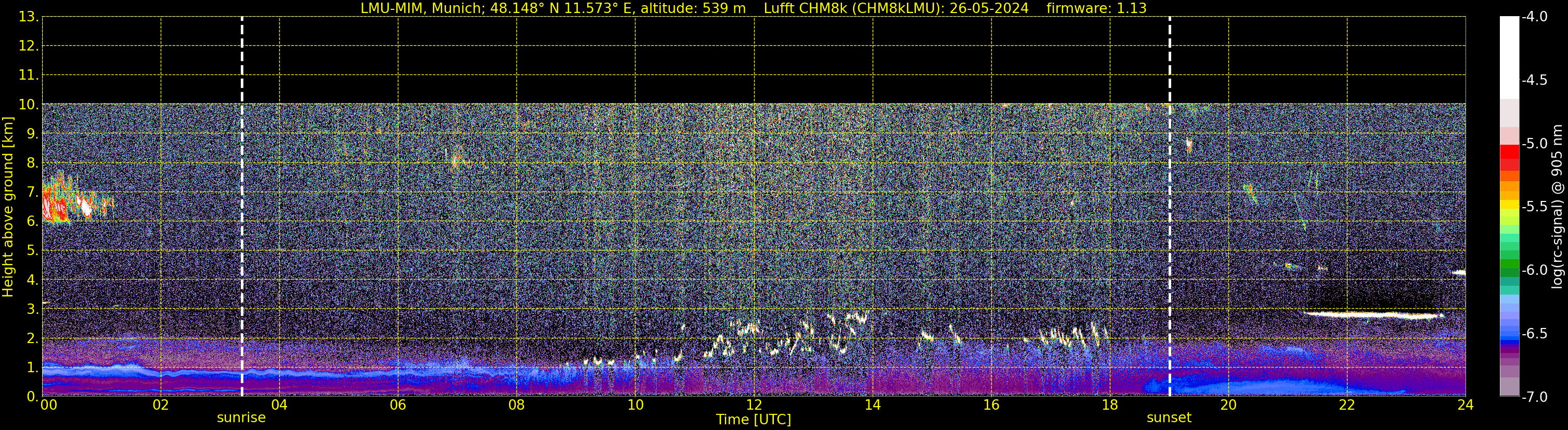The image size is (1568, 430).
Task: Click the "-4.0" colorbar tick label
Action: click(x=1535, y=17)
